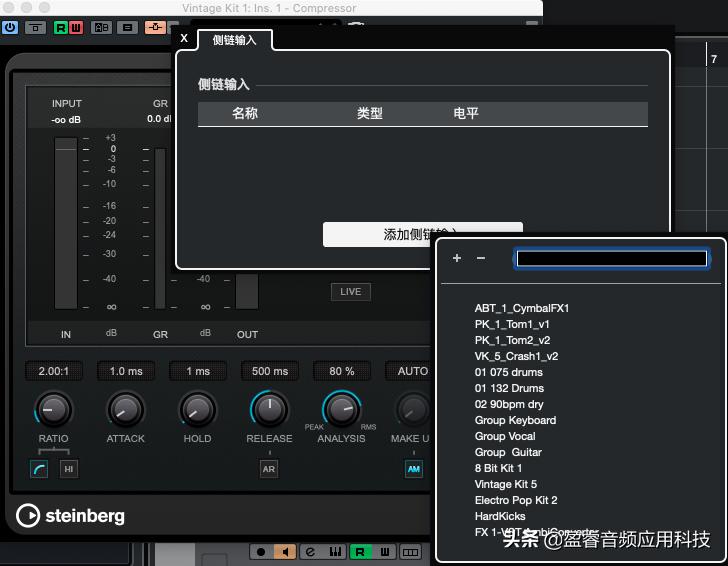Click the RATIO knob
The height and width of the screenshot is (566, 728).
(x=53, y=409)
